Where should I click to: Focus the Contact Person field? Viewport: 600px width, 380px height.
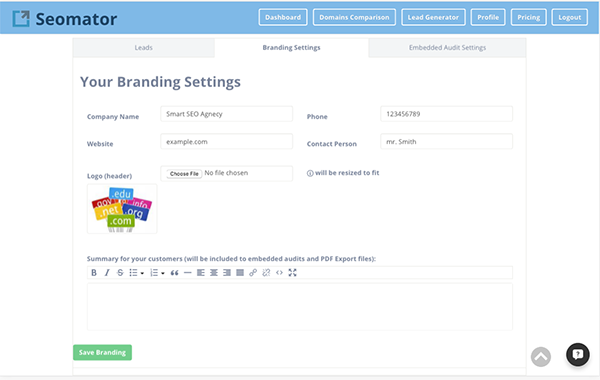coord(446,142)
